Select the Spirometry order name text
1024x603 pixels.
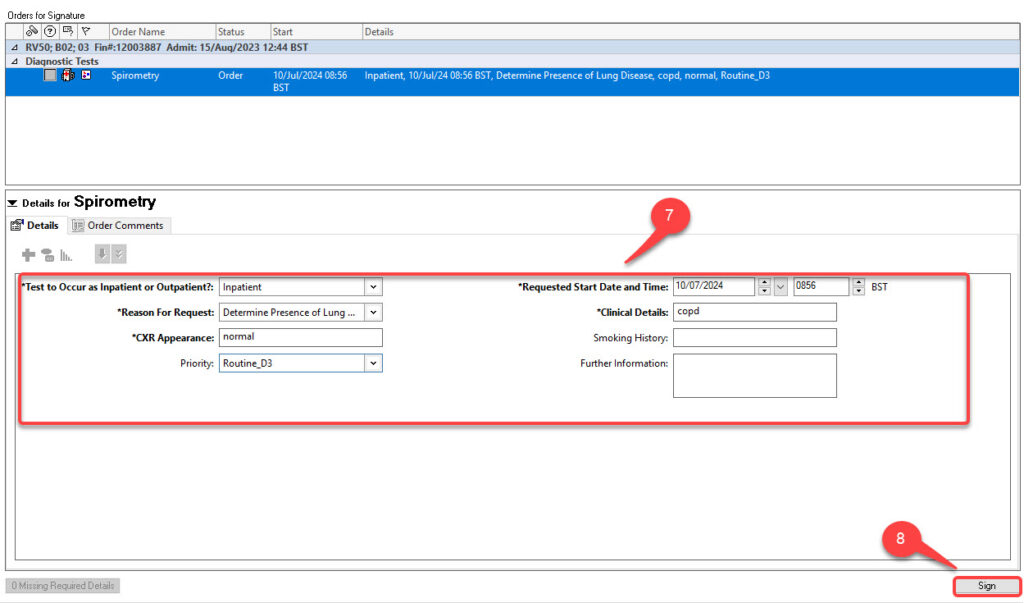(x=135, y=76)
